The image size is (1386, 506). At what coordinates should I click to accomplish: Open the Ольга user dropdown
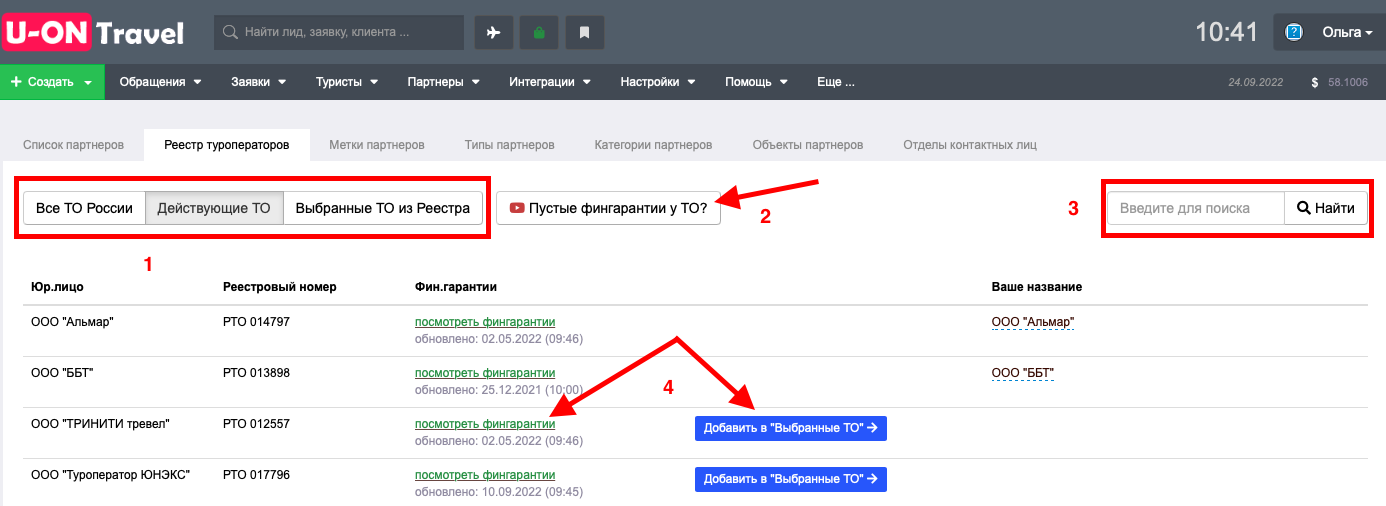point(1347,32)
